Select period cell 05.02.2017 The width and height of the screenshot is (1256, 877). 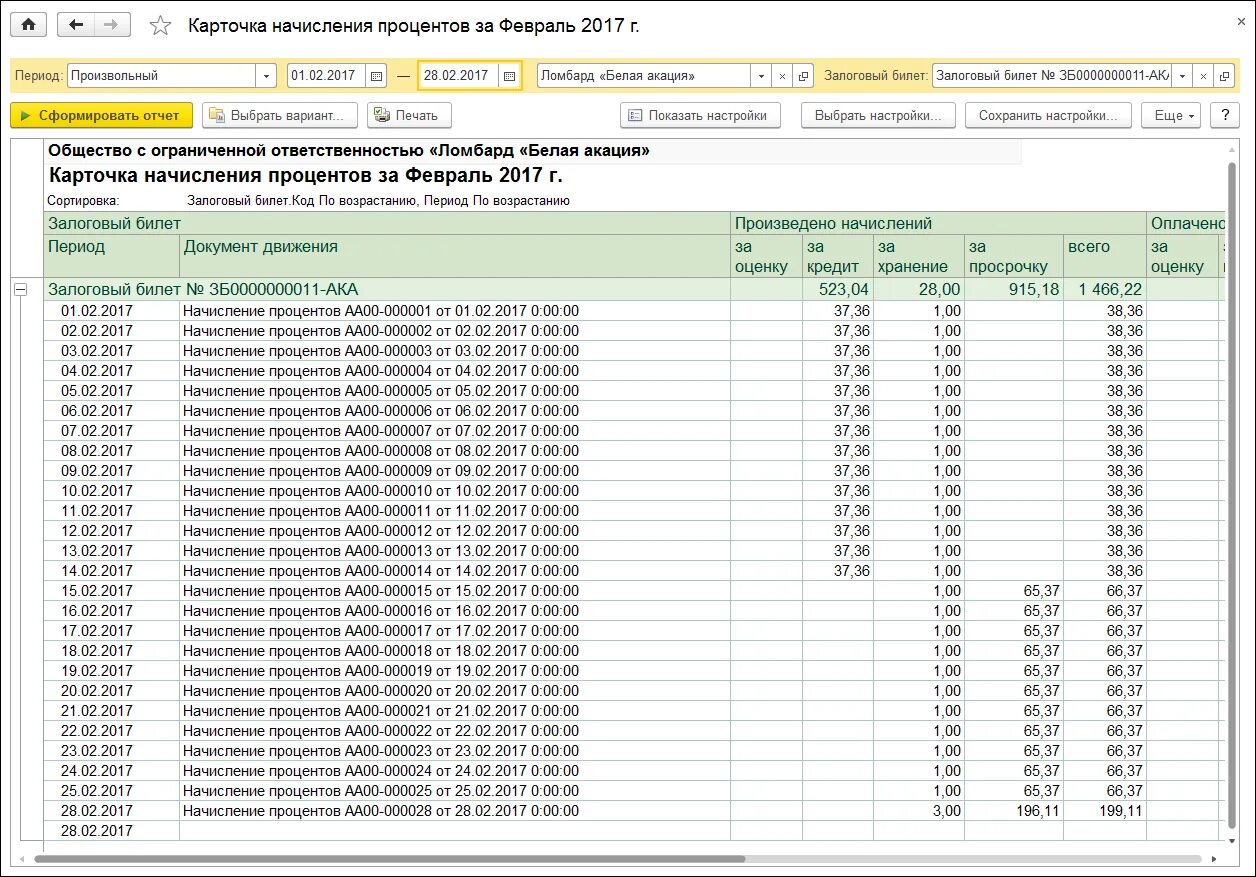(x=112, y=391)
